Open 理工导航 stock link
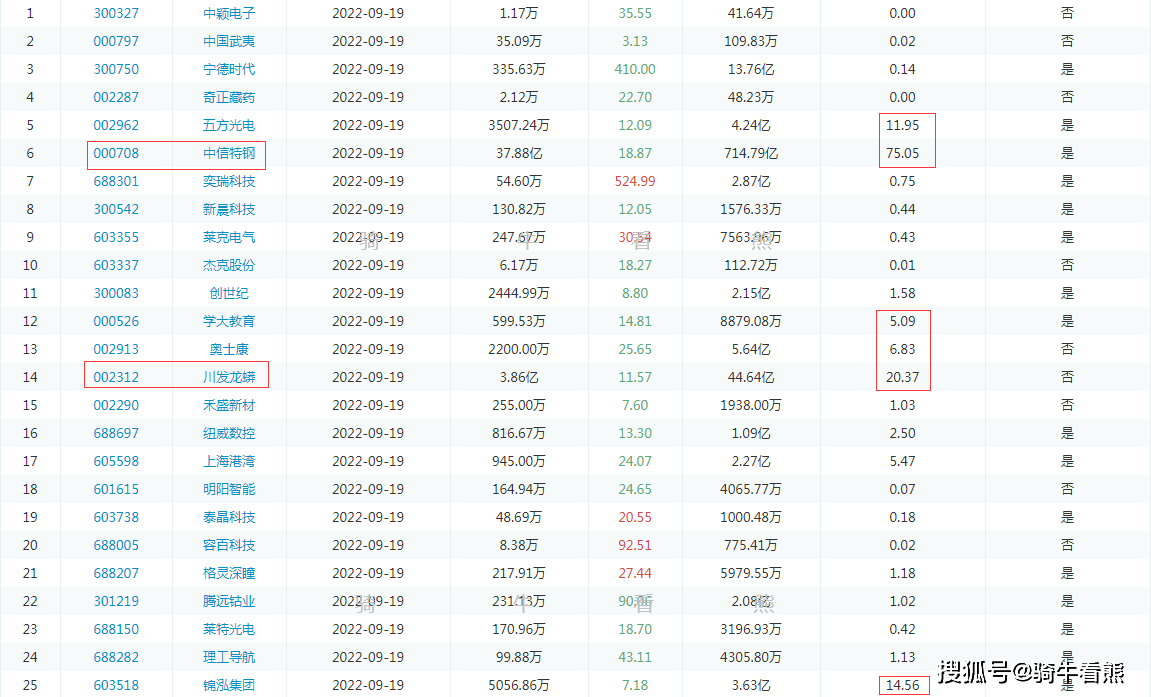 229,657
